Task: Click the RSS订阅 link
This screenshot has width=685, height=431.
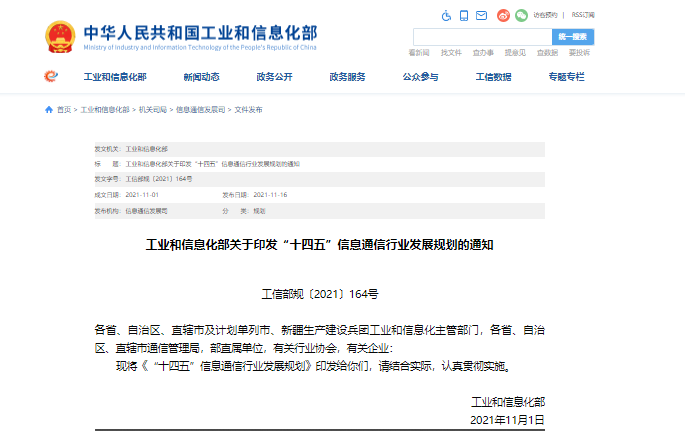Action: [583, 15]
